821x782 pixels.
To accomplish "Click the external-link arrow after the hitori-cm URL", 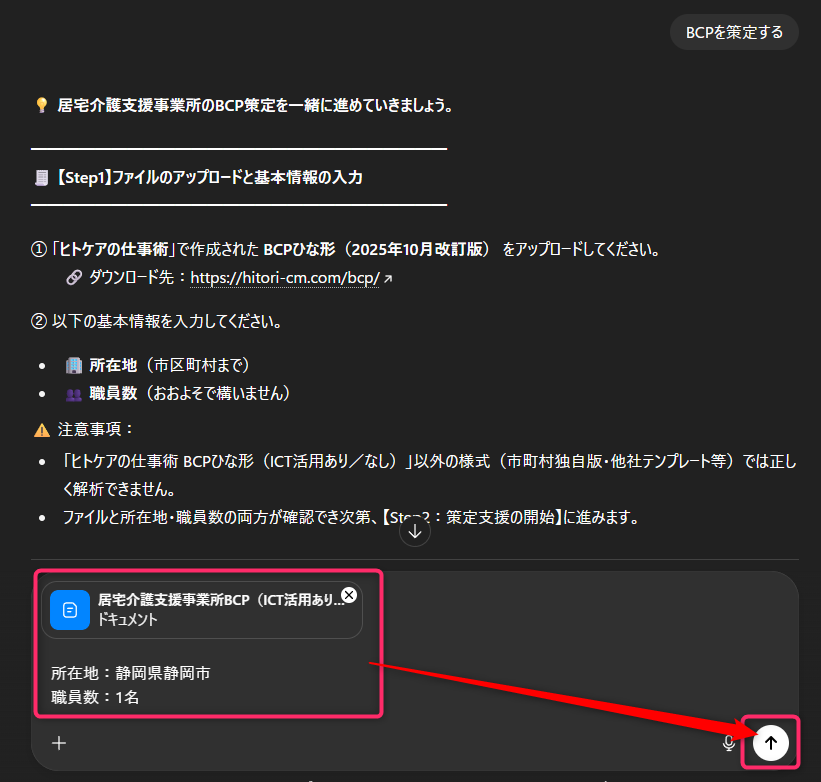I will coord(388,279).
